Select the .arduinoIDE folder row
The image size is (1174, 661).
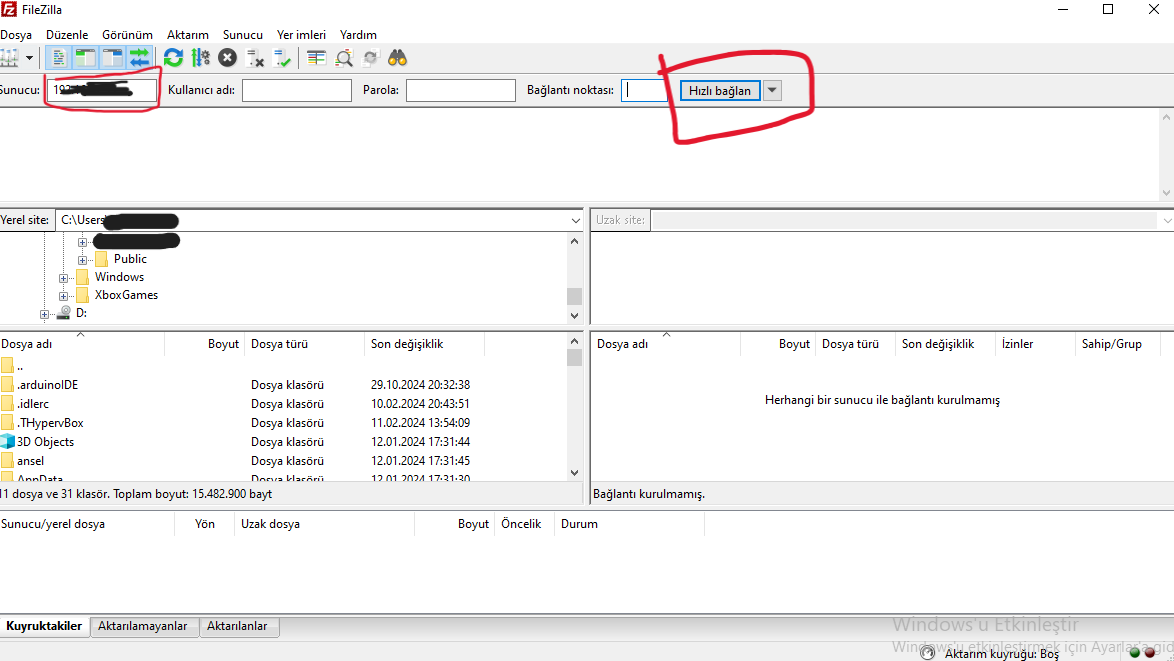tap(283, 385)
